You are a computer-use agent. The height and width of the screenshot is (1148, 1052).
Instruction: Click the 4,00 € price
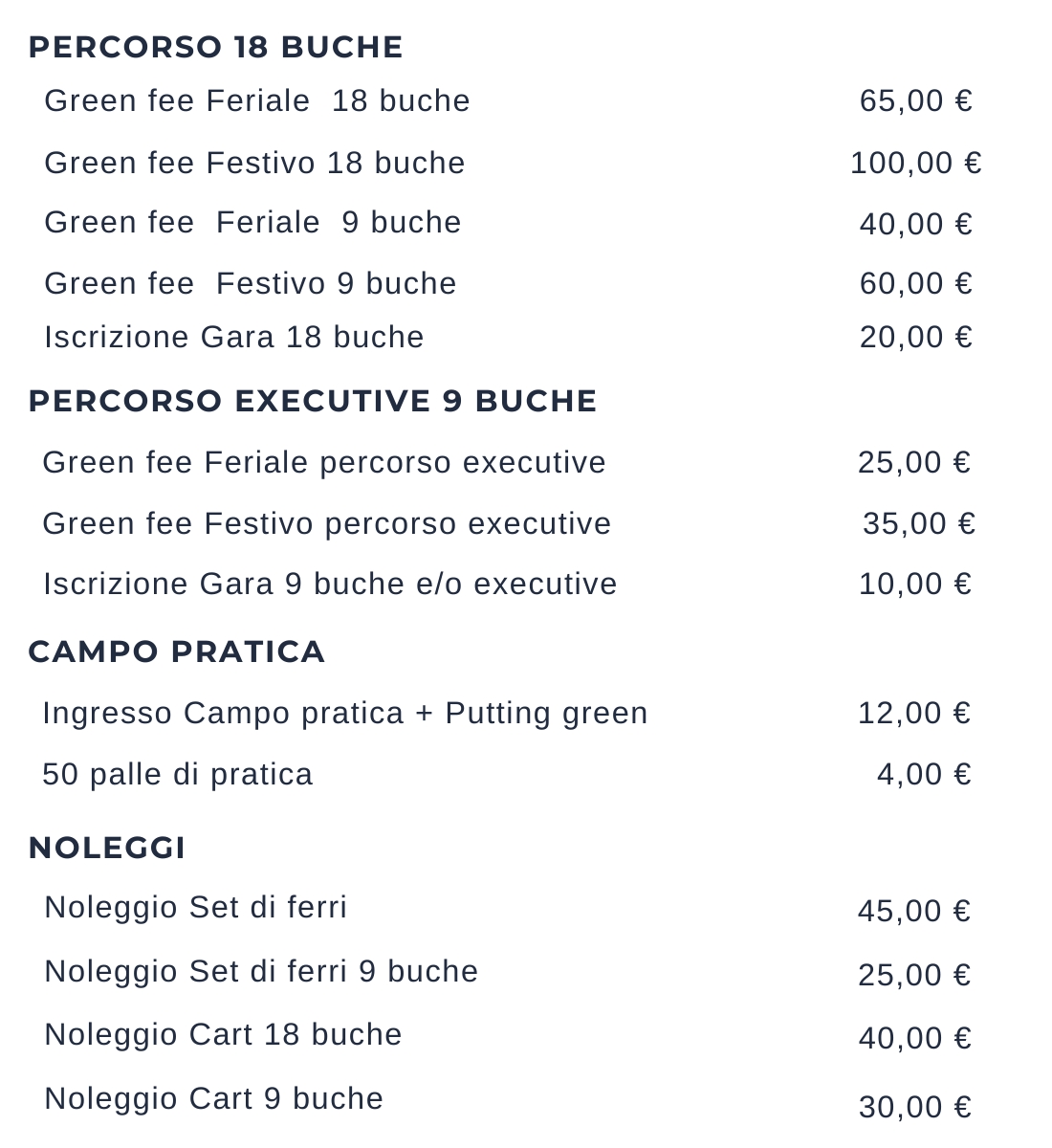[923, 774]
